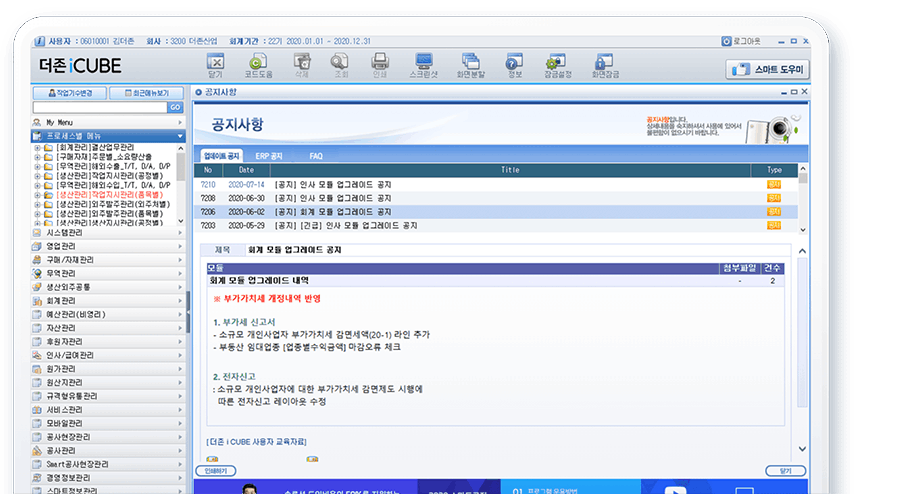924x494 pixels.
Task: Open the 모바일관리 menu
Action: [108, 423]
